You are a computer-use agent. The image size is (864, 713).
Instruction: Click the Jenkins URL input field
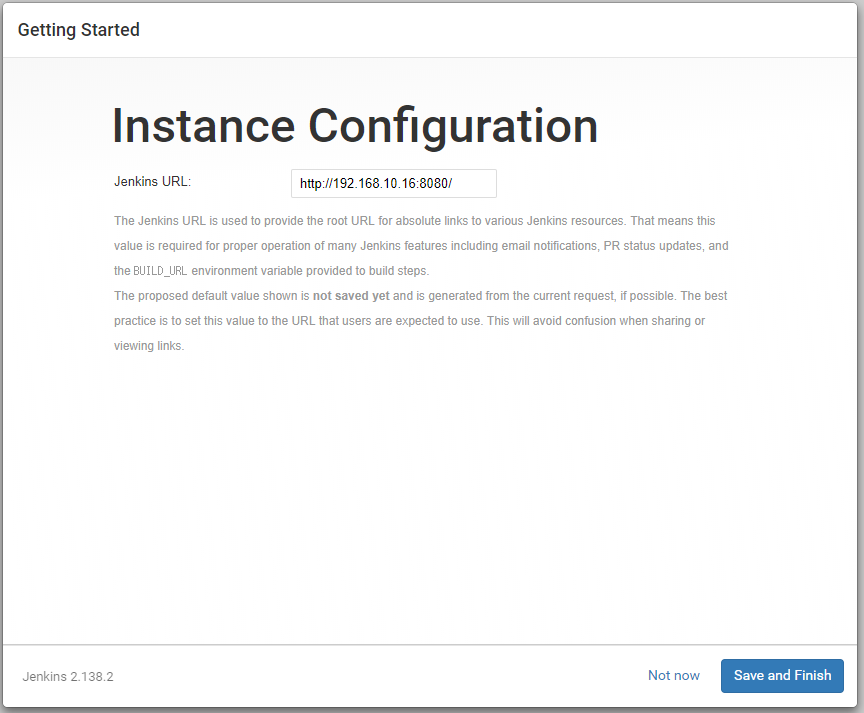(393, 183)
